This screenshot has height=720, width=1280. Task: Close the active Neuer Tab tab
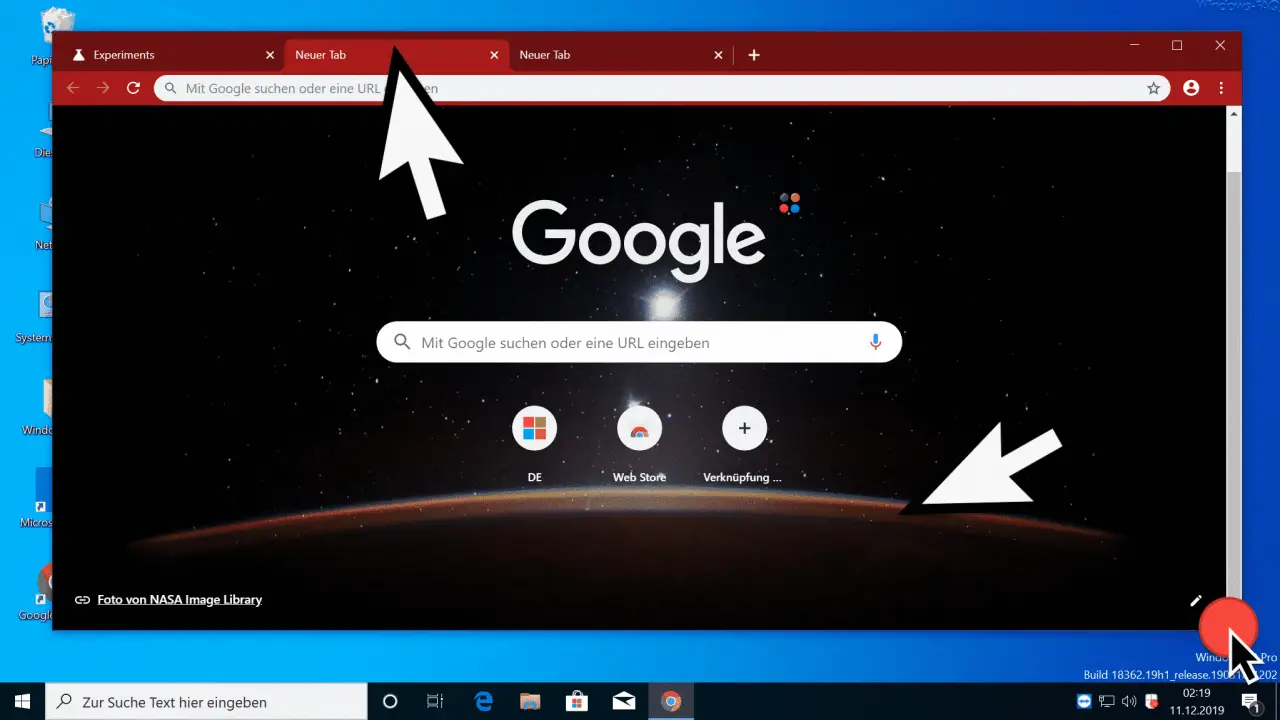(x=494, y=55)
